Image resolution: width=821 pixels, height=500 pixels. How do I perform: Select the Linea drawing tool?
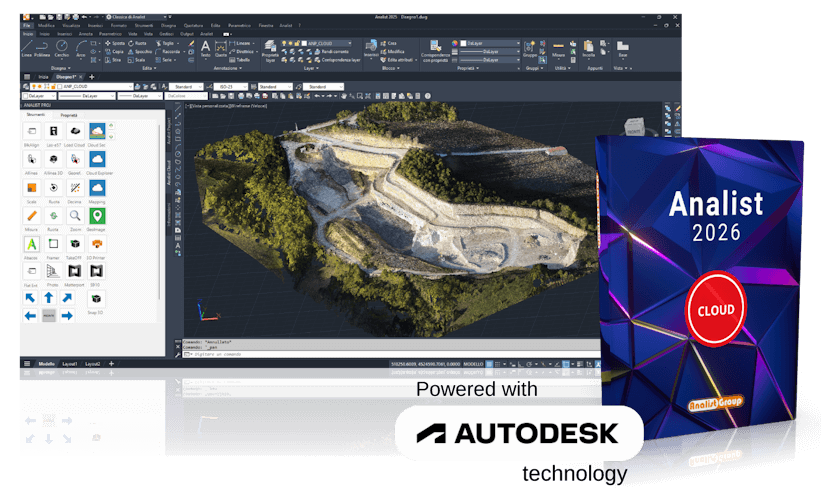point(27,48)
